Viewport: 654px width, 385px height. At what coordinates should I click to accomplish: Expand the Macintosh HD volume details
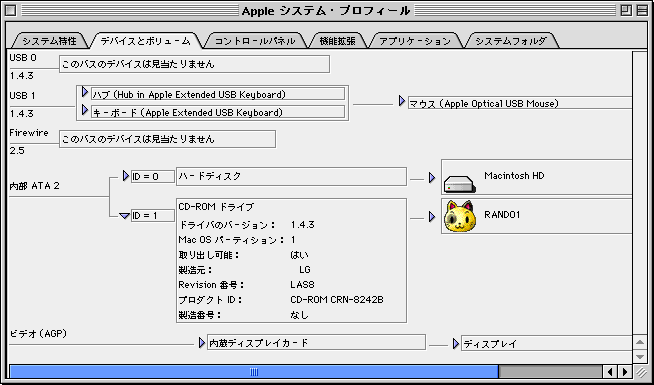pyautogui.click(x=432, y=178)
